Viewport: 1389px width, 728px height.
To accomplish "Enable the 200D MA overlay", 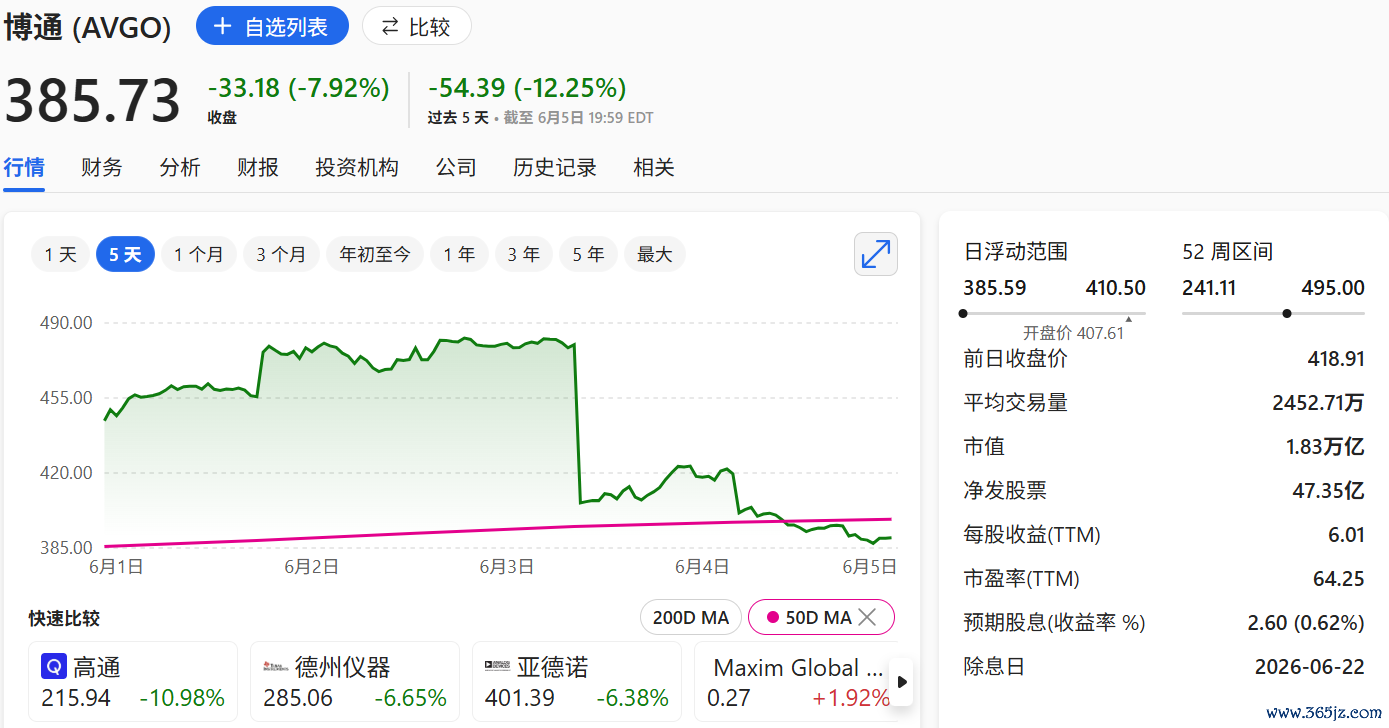I will pos(691,618).
